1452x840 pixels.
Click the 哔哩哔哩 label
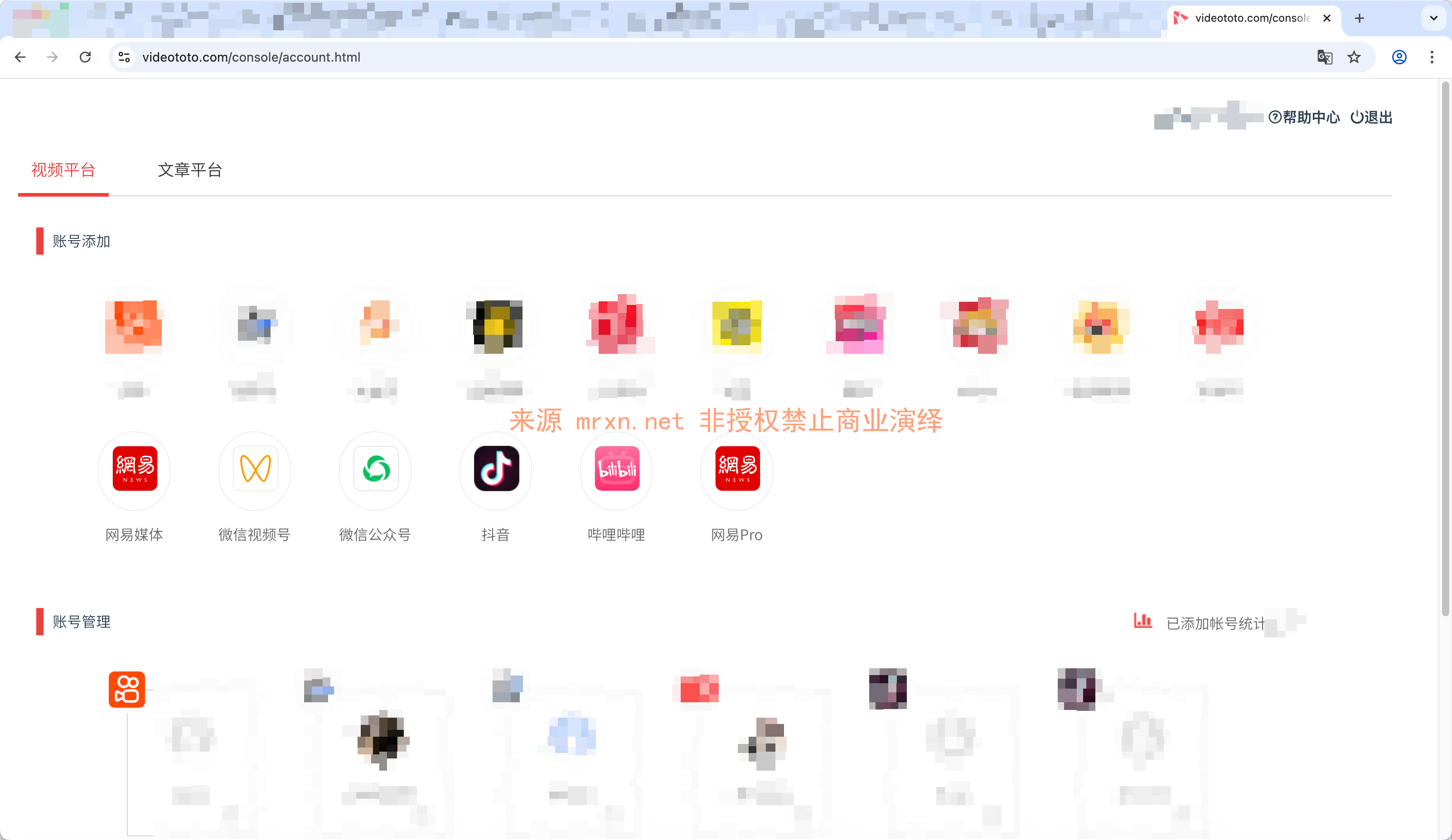pyautogui.click(x=616, y=535)
